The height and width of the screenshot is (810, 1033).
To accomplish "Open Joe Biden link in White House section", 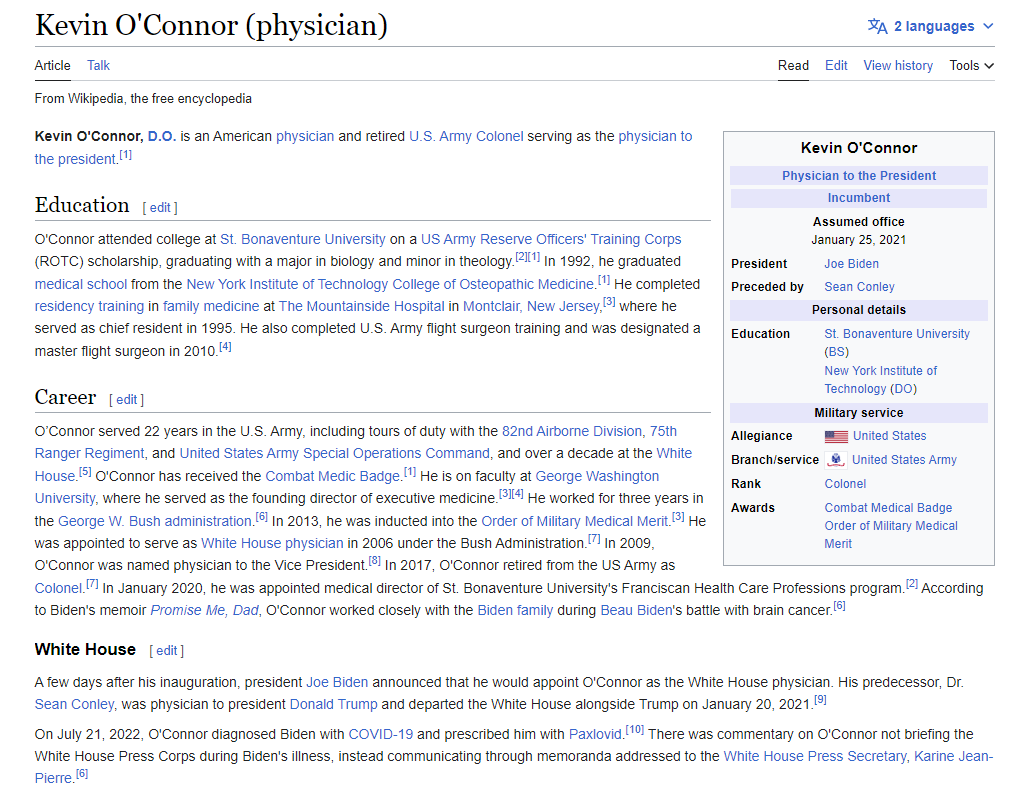I will coord(337,682).
